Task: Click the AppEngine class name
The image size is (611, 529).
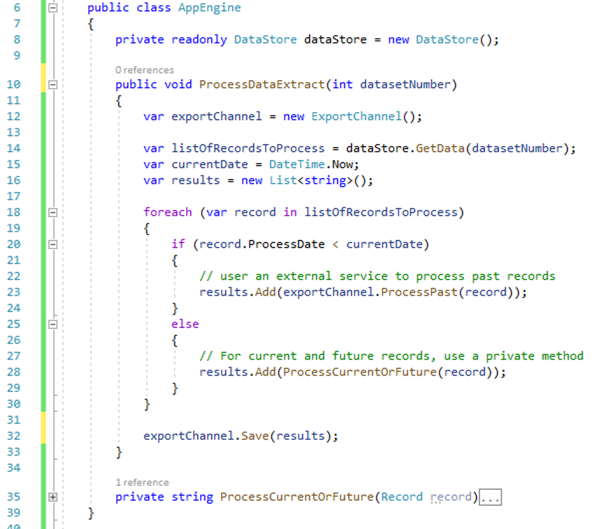Action: pyautogui.click(x=210, y=8)
